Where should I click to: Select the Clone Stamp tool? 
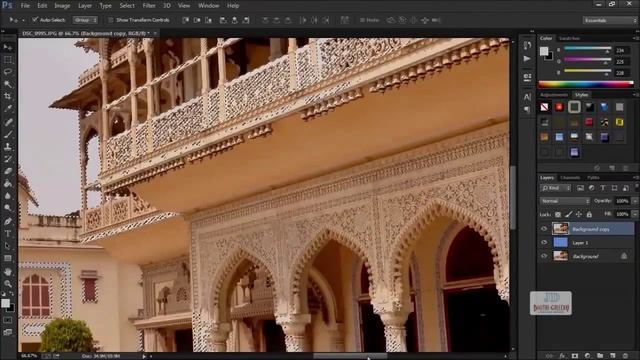tap(8, 146)
